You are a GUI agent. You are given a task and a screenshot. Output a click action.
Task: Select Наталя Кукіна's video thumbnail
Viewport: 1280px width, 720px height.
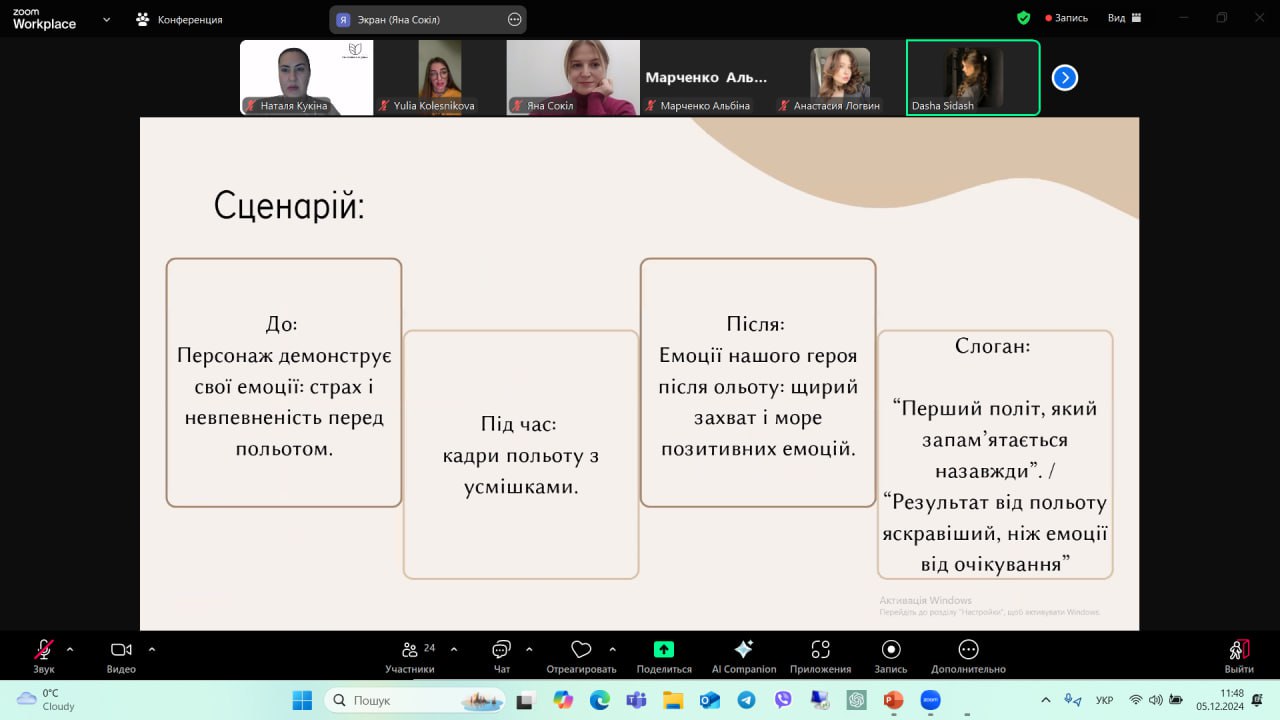(x=307, y=77)
